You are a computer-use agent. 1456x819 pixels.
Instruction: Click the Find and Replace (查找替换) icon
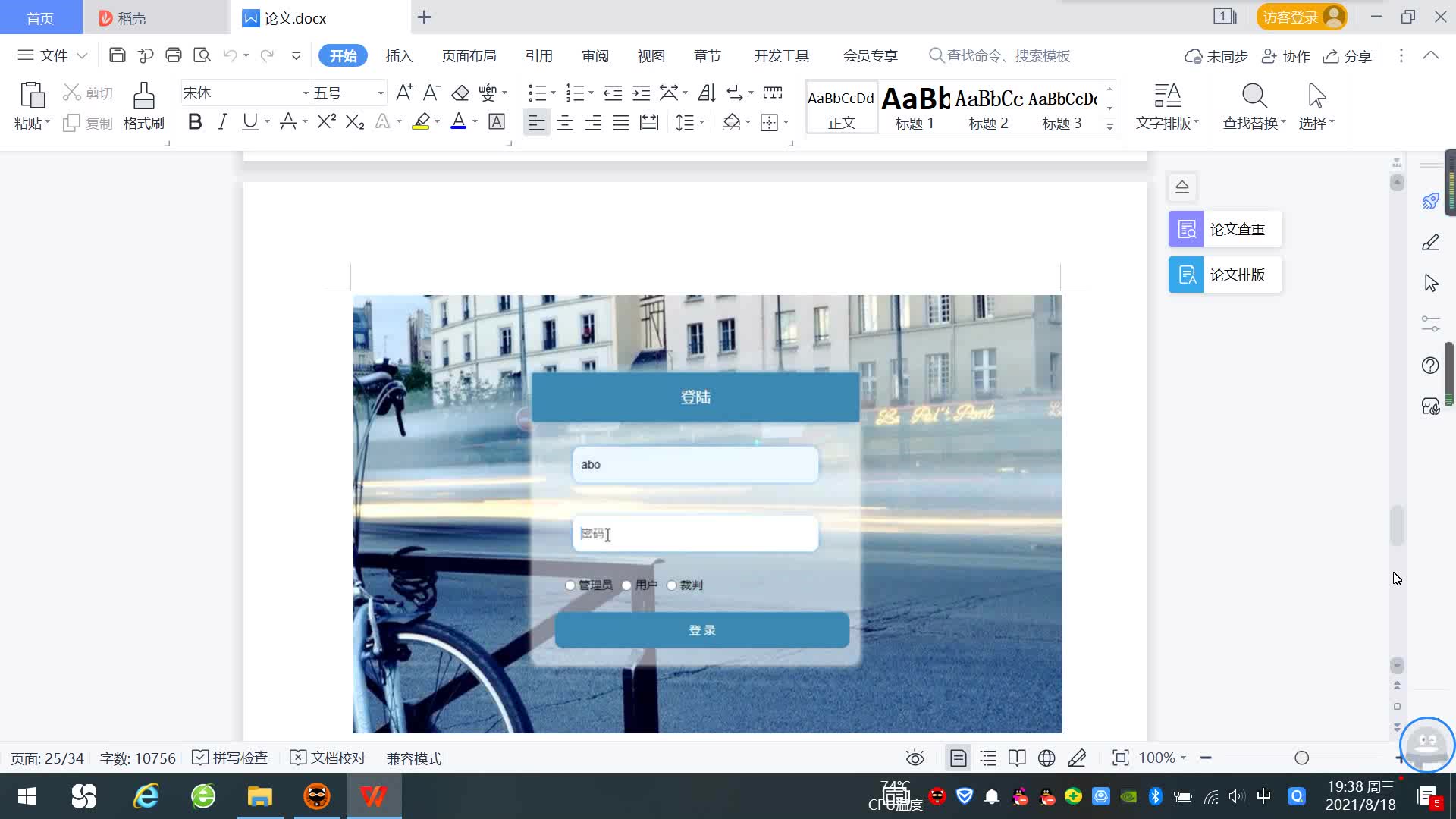pos(1254,96)
